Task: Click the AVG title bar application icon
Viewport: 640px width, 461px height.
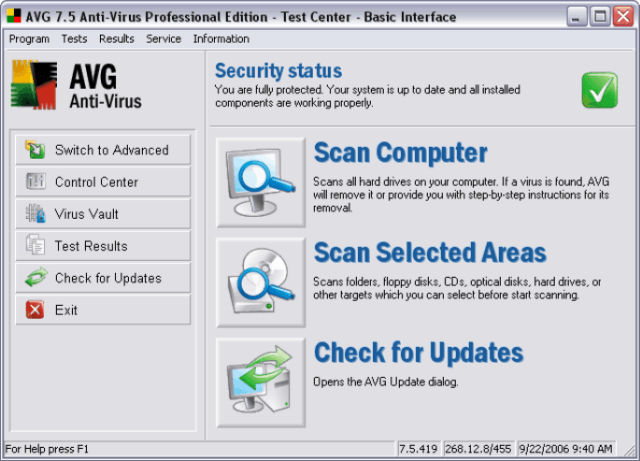Action: click(x=14, y=16)
